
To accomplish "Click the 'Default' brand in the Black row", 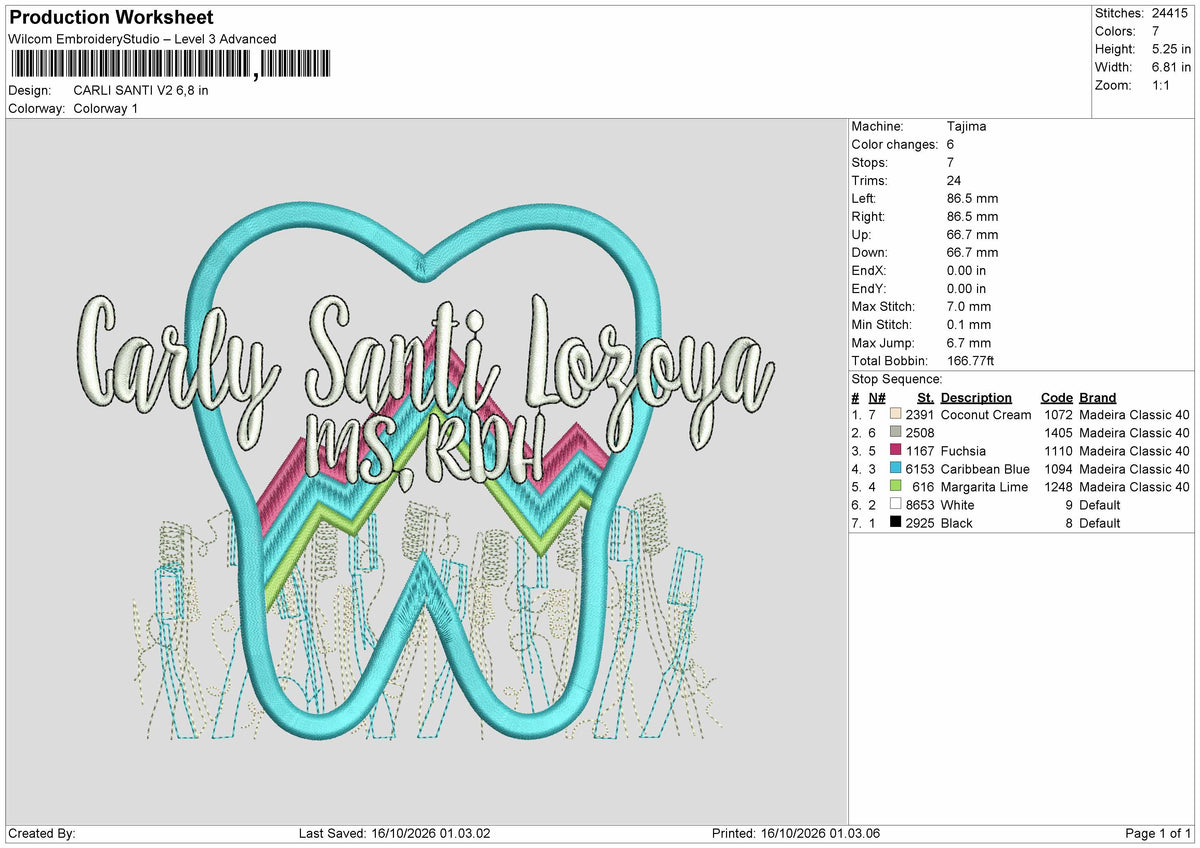I will coord(1100,522).
